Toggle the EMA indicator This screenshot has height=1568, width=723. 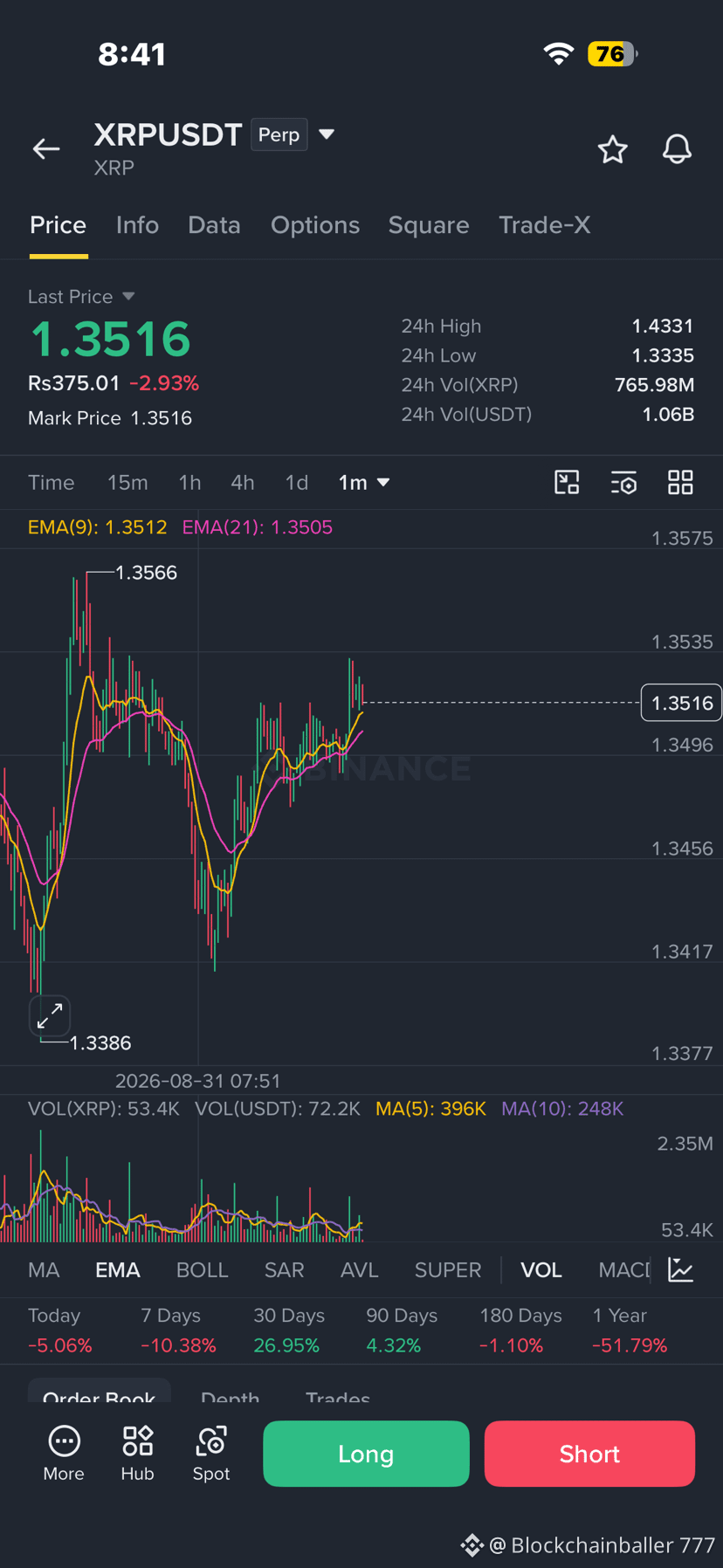[x=118, y=1269]
